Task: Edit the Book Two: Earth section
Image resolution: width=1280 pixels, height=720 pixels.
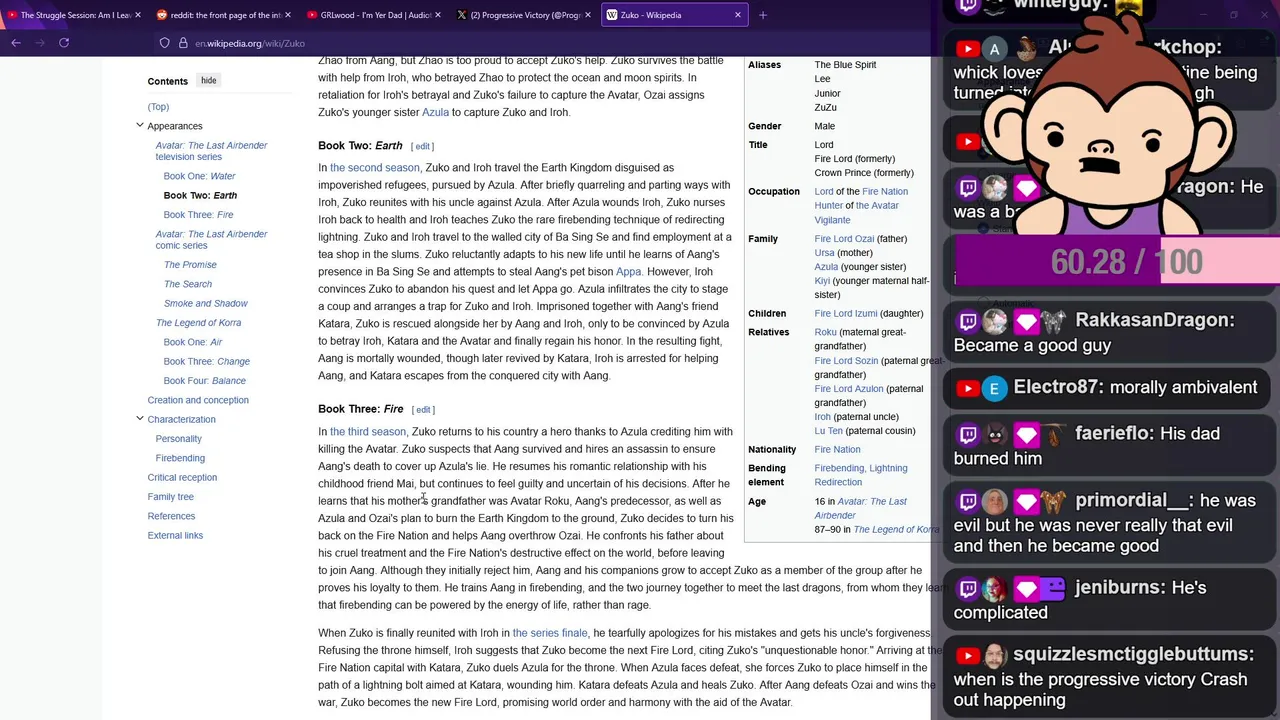Action: click(x=422, y=146)
